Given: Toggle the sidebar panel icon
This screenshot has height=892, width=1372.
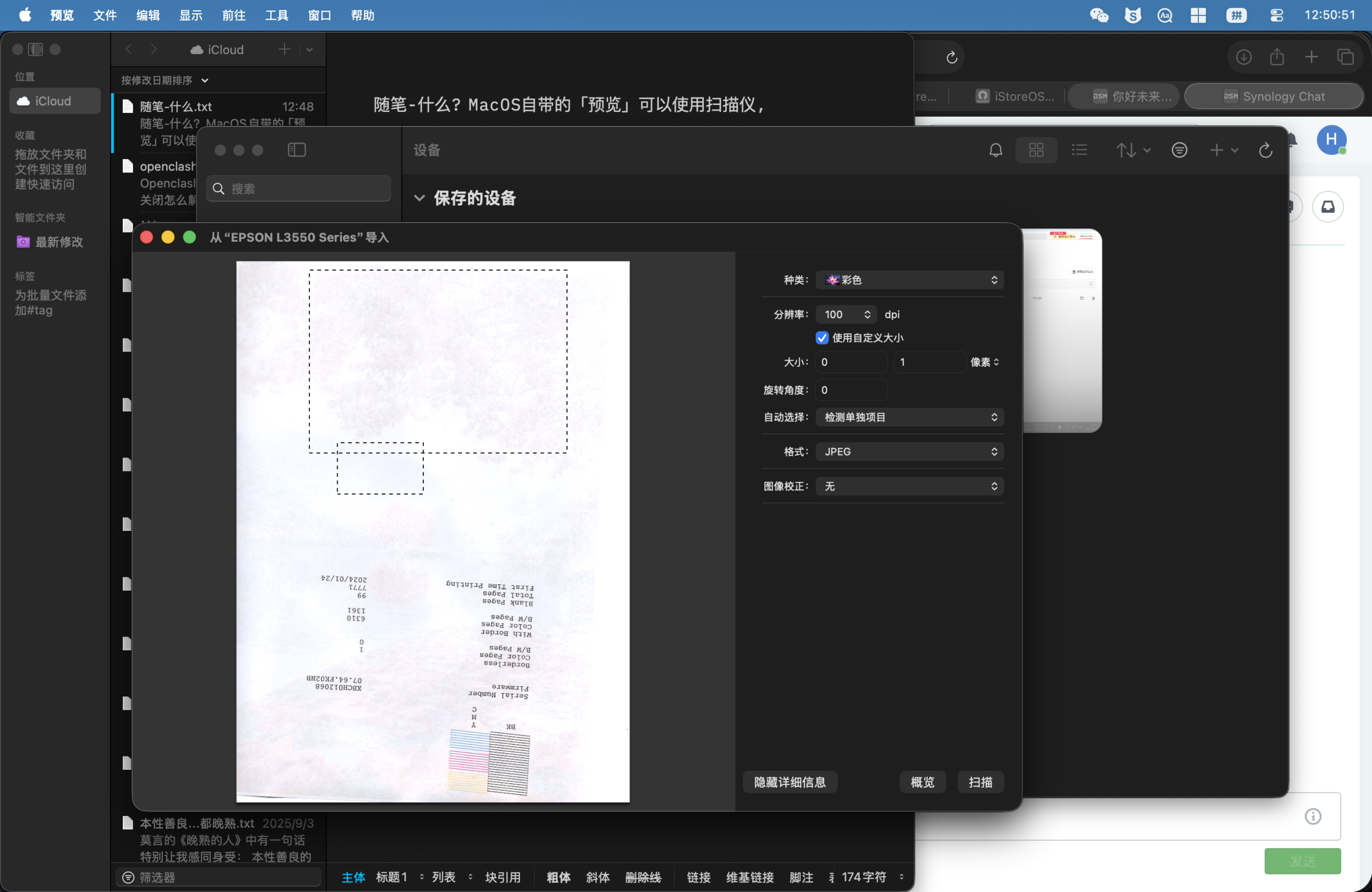Looking at the screenshot, I should click(x=296, y=151).
